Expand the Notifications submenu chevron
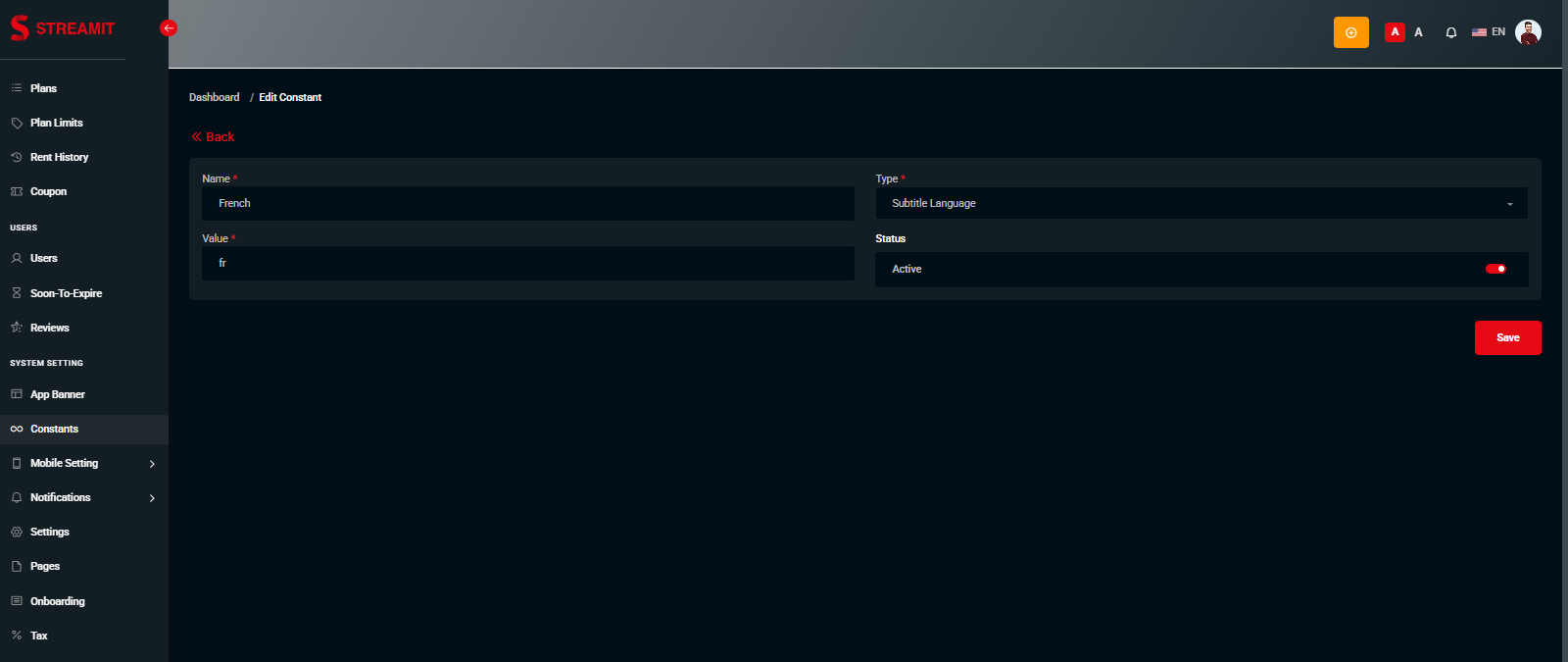1568x662 pixels. tap(152, 498)
